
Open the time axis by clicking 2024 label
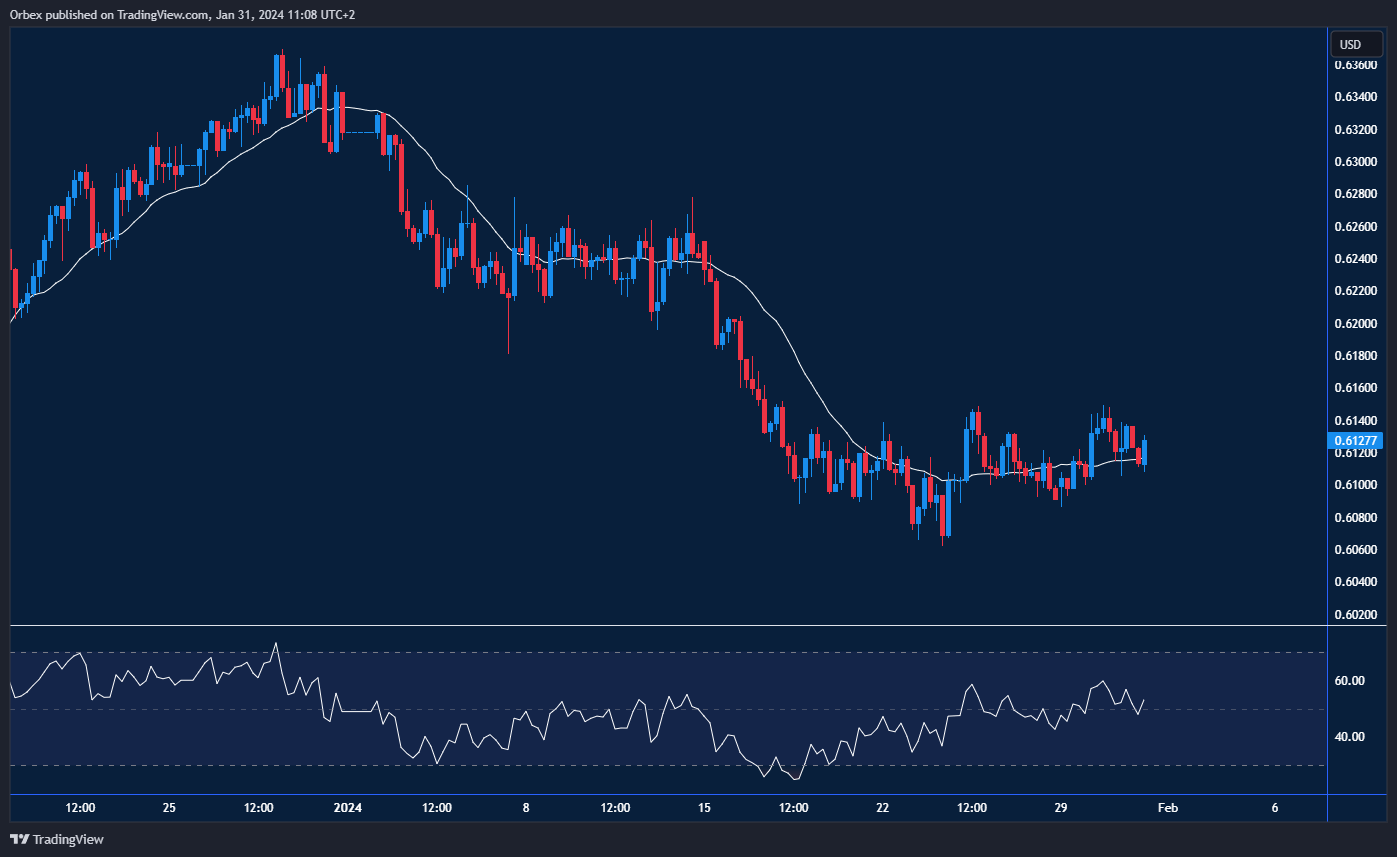point(347,808)
